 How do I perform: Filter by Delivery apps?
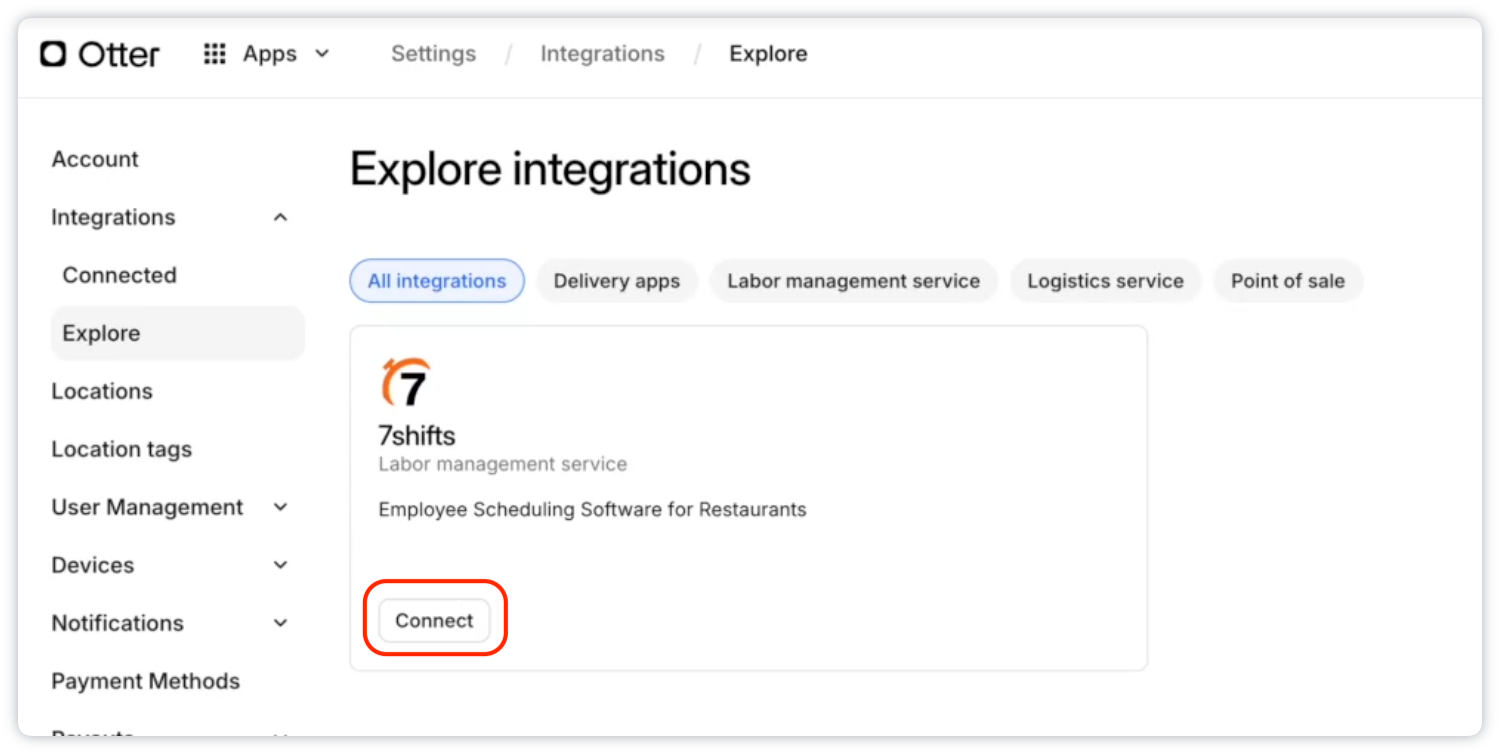(x=617, y=281)
